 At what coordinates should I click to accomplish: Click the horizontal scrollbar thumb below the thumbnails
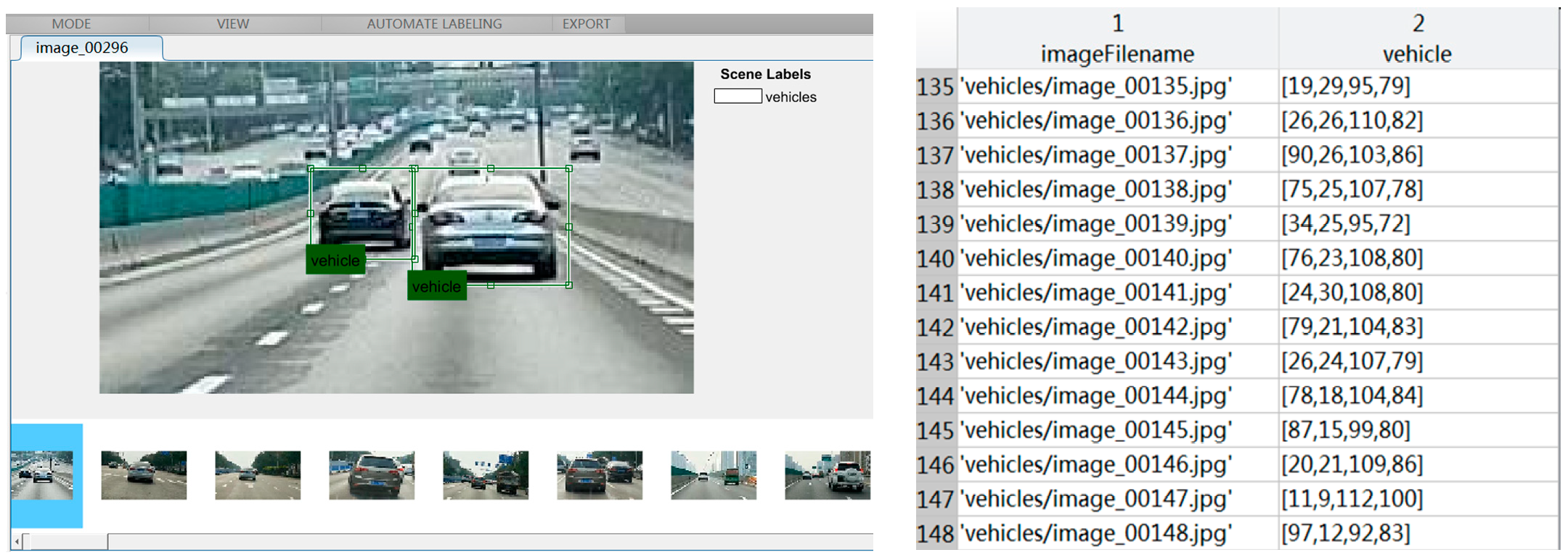click(65, 541)
